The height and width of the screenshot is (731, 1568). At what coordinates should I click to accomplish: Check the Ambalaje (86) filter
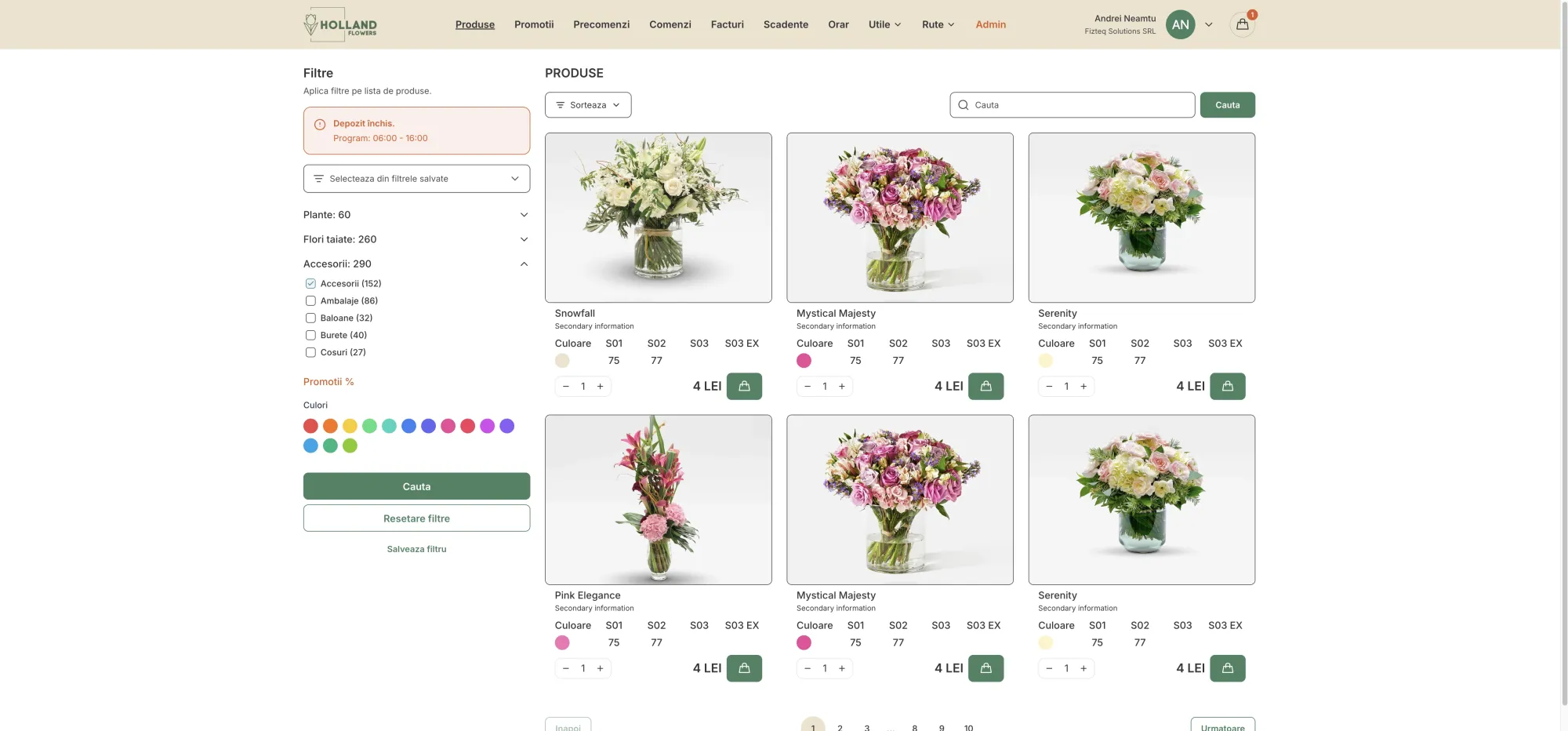310,300
